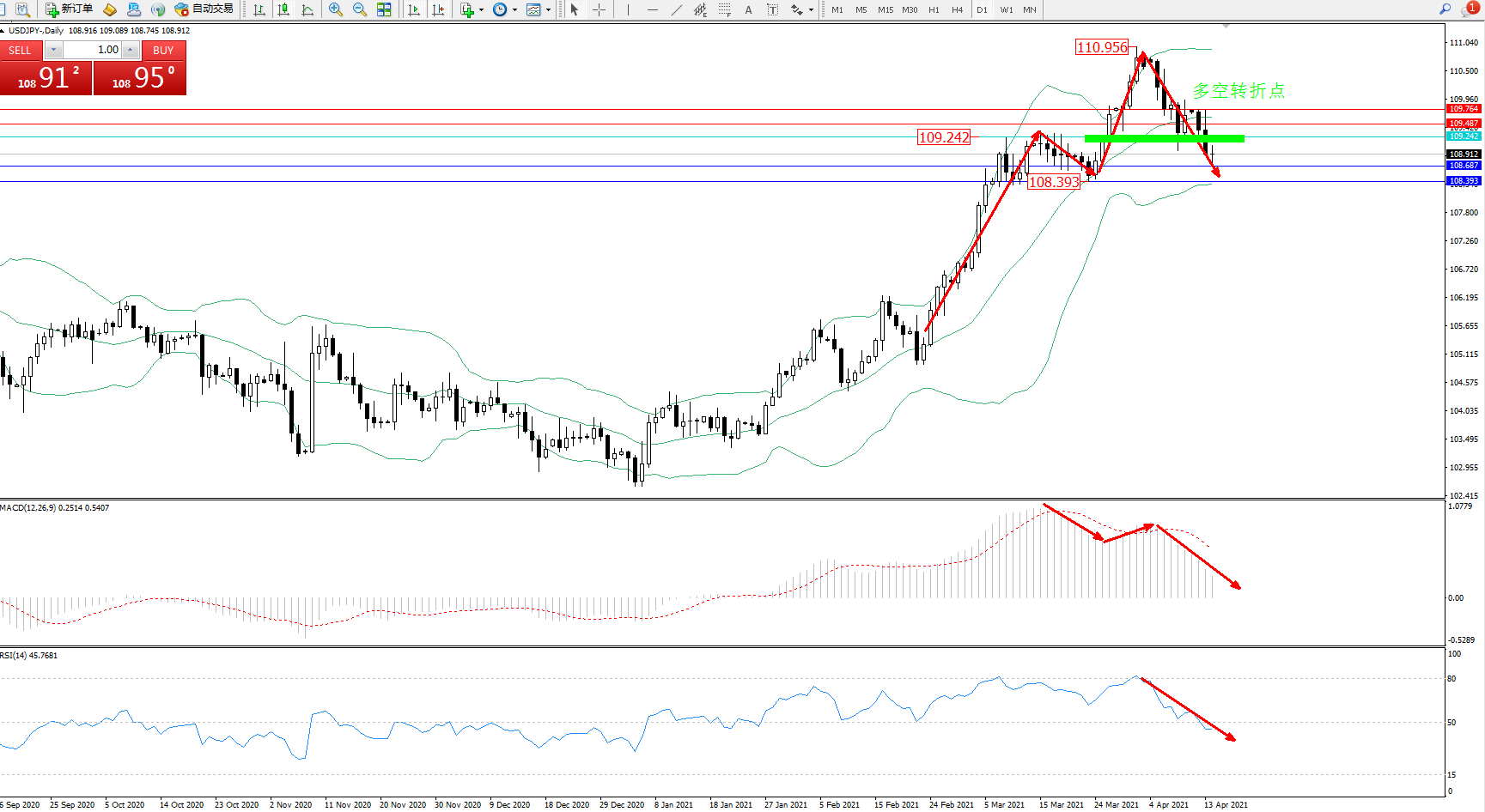Click the zoom in magnifier icon
This screenshot has width=1485, height=812.
coord(335,9)
